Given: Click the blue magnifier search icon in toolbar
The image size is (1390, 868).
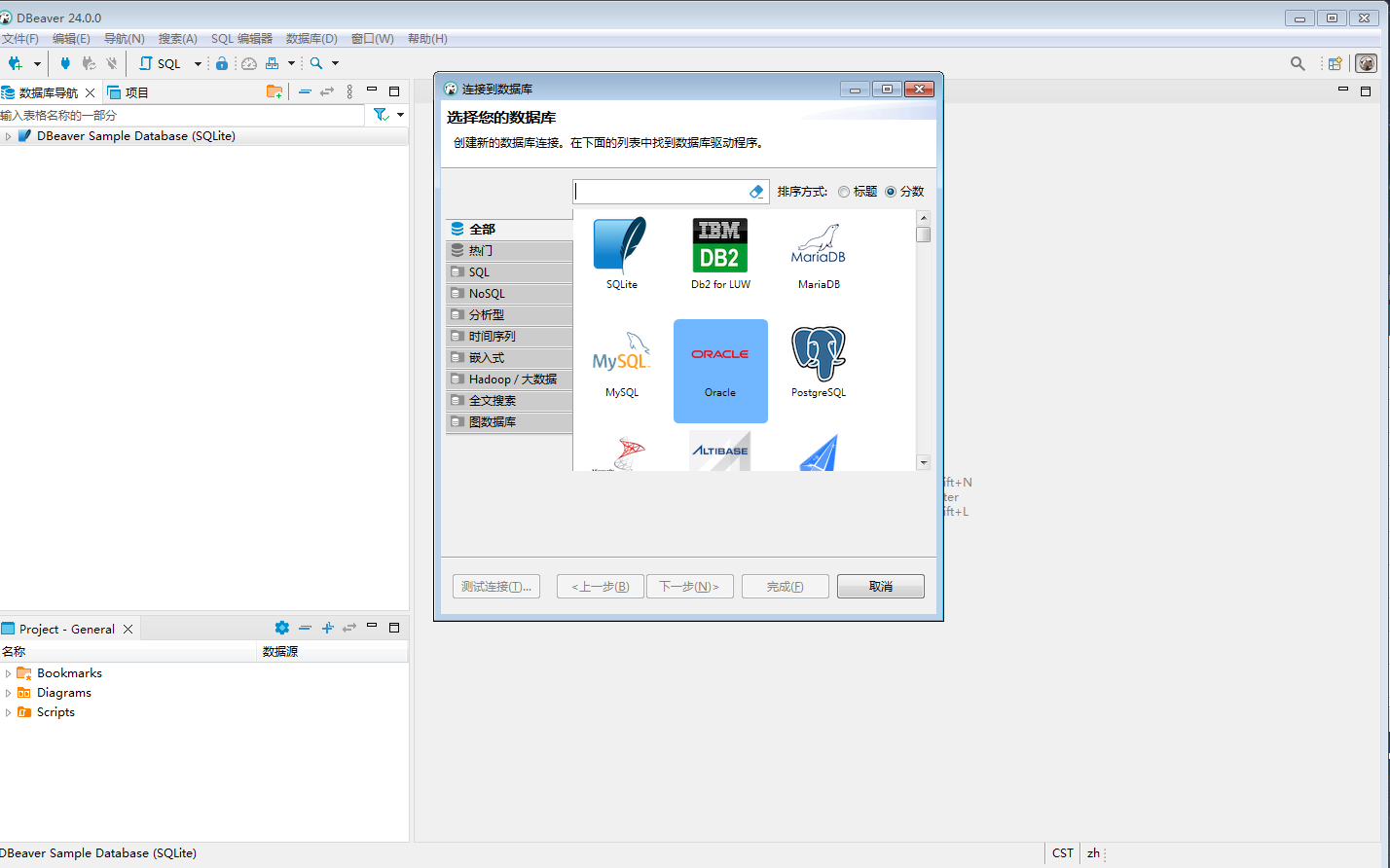Looking at the screenshot, I should (316, 63).
